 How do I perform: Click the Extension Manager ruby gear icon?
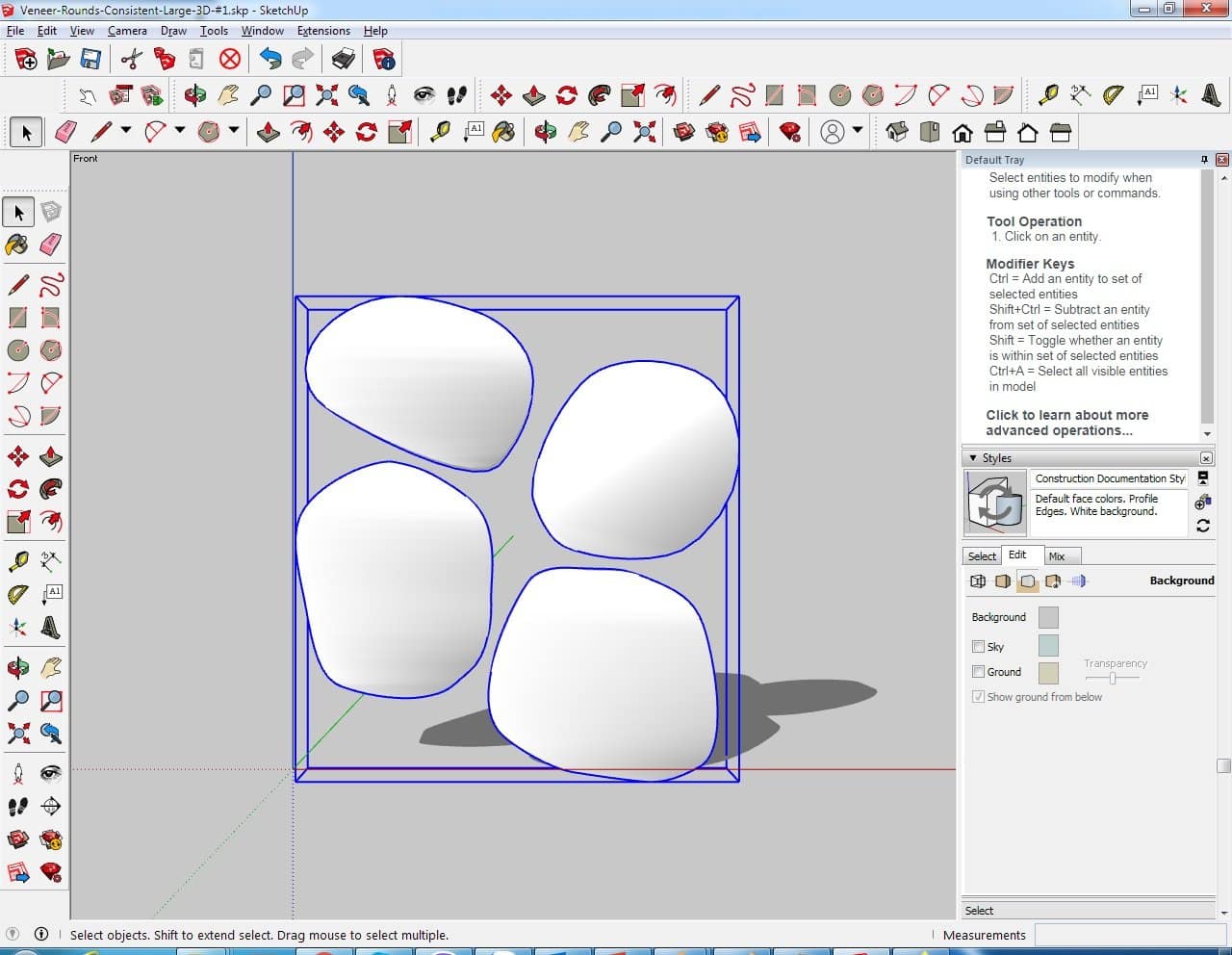pos(790,132)
